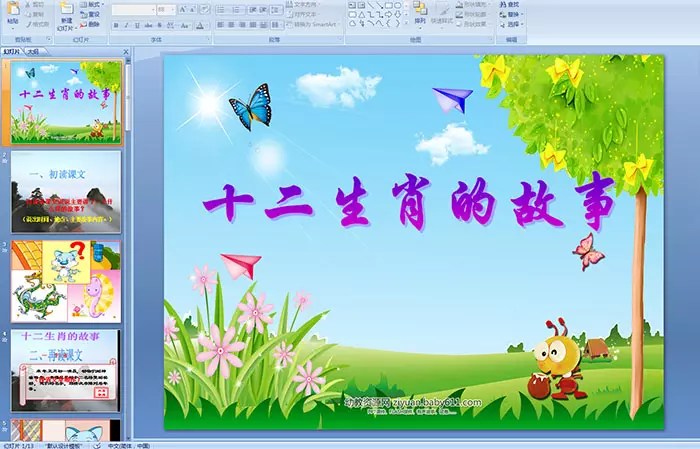Image resolution: width=700 pixels, height=449 pixels.
Task: Click the Grow Font icon
Action: (183, 10)
